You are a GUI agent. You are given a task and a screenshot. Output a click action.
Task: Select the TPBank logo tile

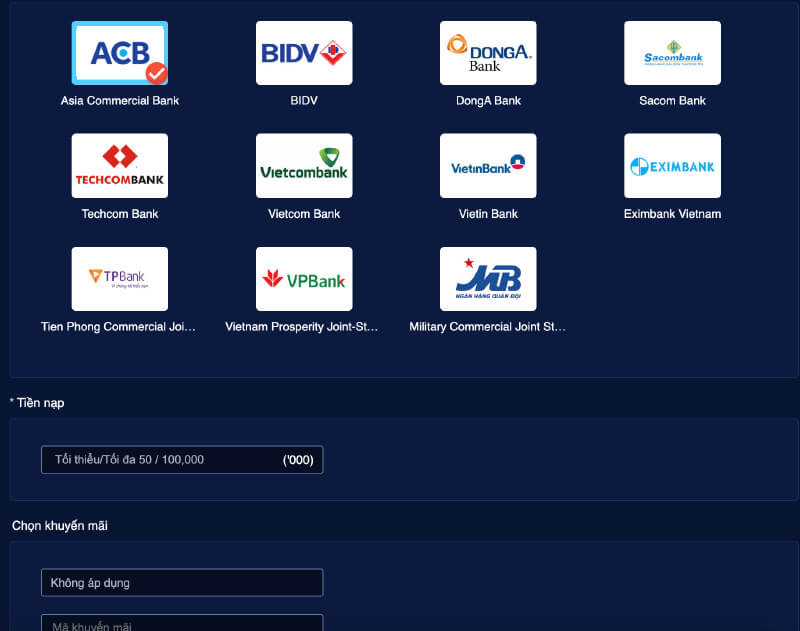pyautogui.click(x=120, y=279)
